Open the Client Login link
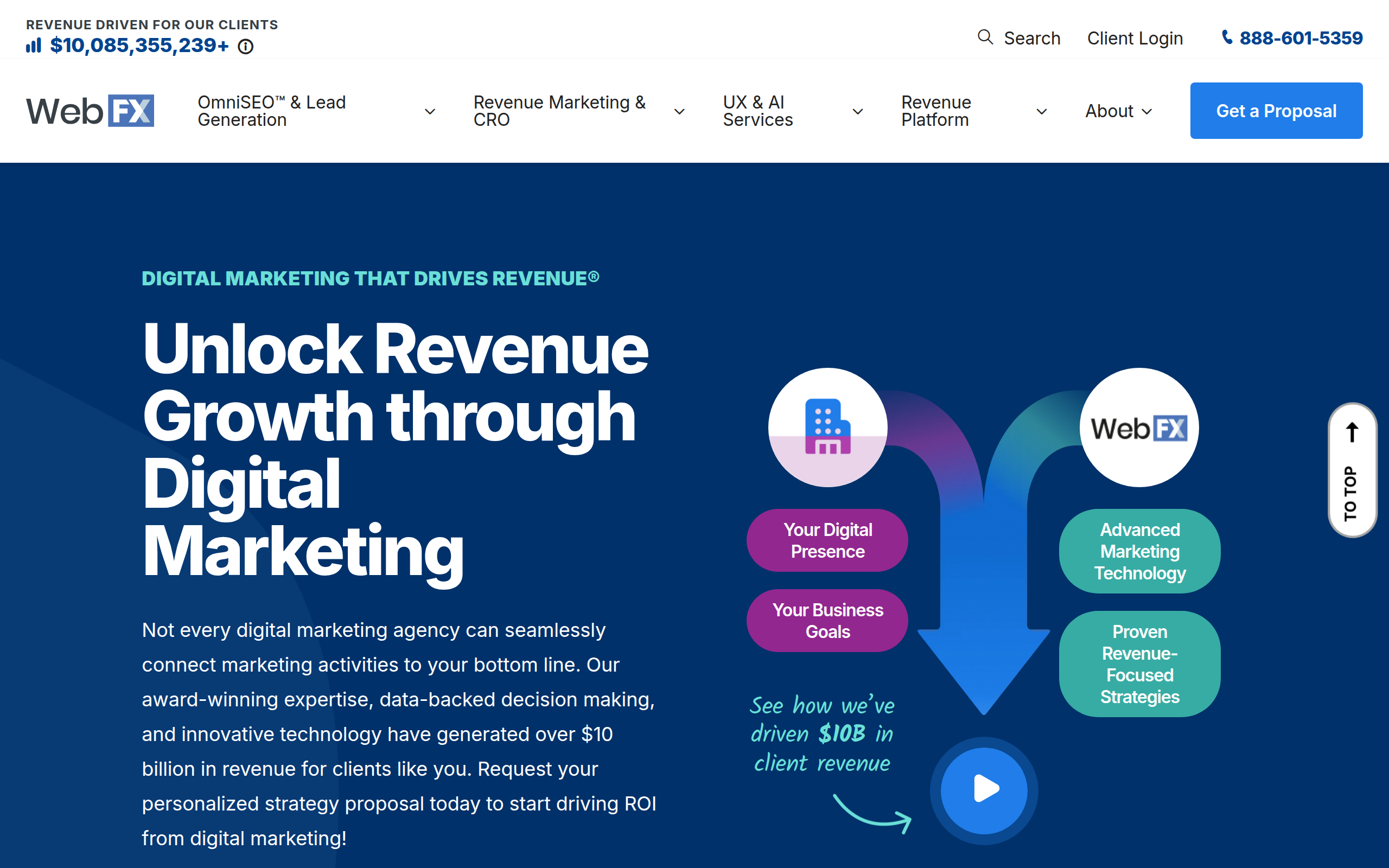Image resolution: width=1389 pixels, height=868 pixels. (1135, 38)
